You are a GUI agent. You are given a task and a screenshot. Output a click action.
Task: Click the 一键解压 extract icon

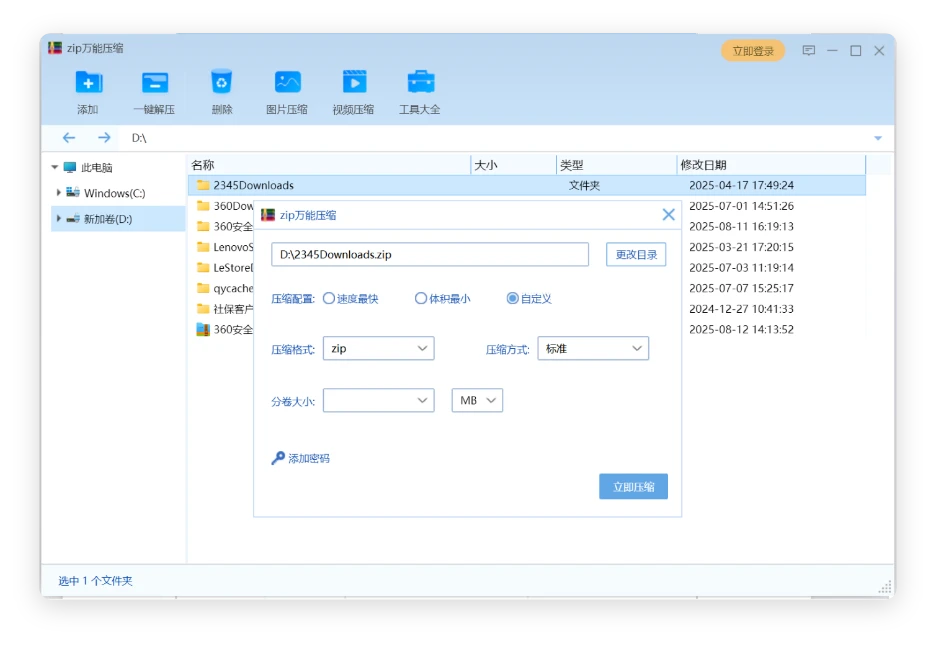point(154,83)
